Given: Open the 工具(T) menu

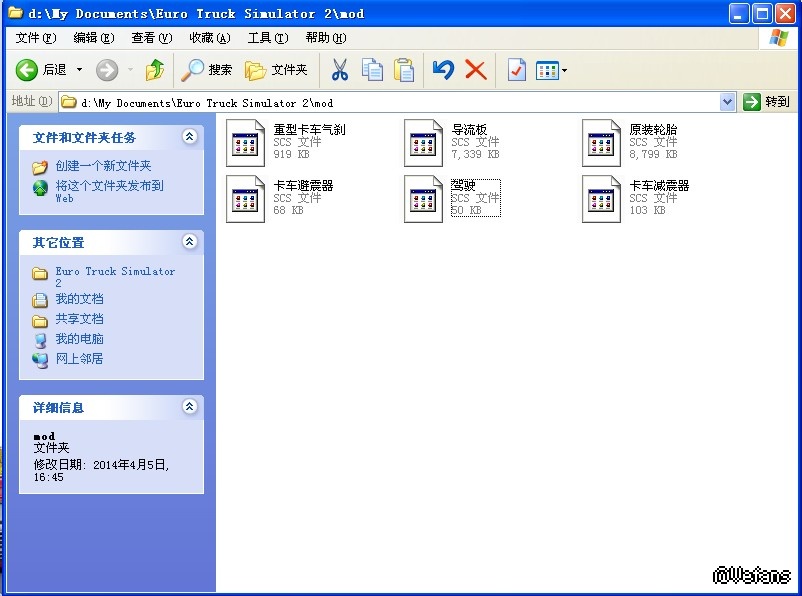Looking at the screenshot, I should click(x=267, y=38).
